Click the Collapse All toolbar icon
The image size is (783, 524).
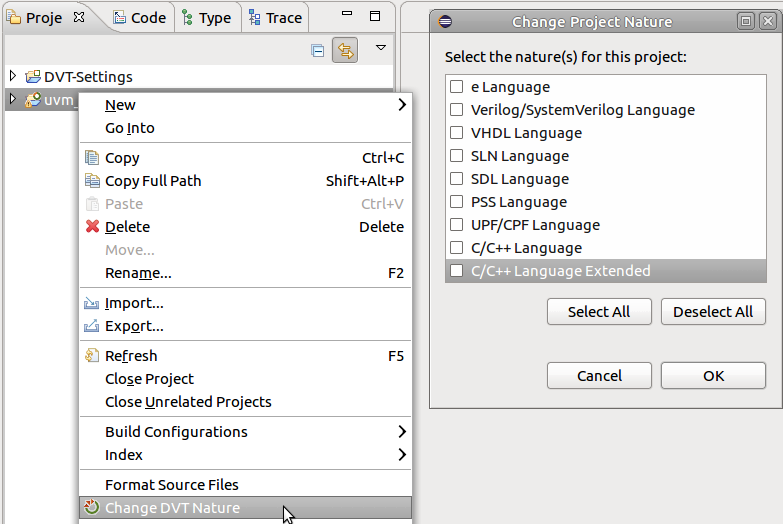(x=318, y=50)
